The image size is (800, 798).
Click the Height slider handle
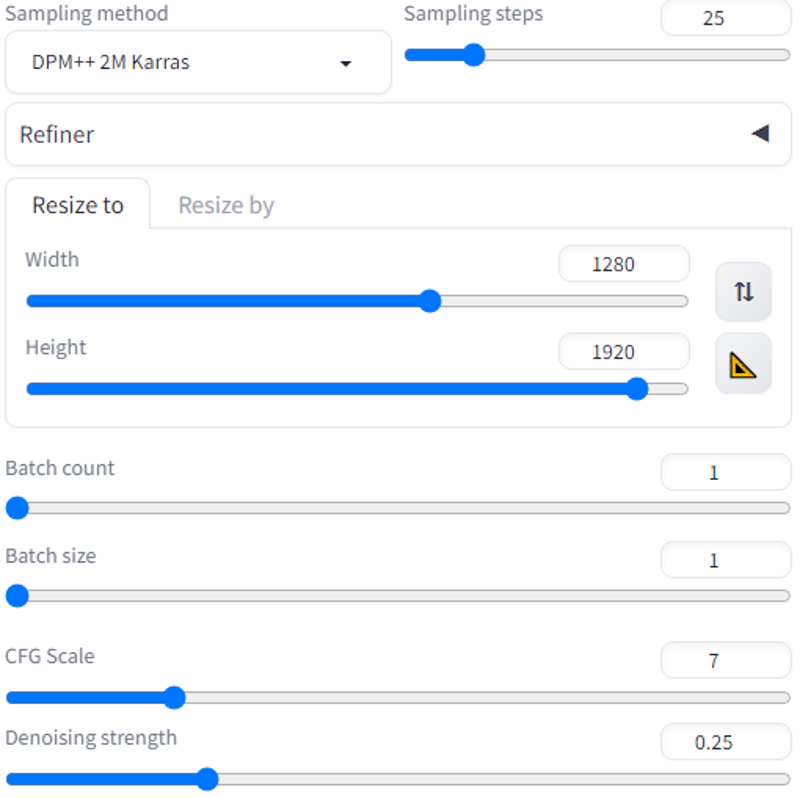click(x=637, y=389)
